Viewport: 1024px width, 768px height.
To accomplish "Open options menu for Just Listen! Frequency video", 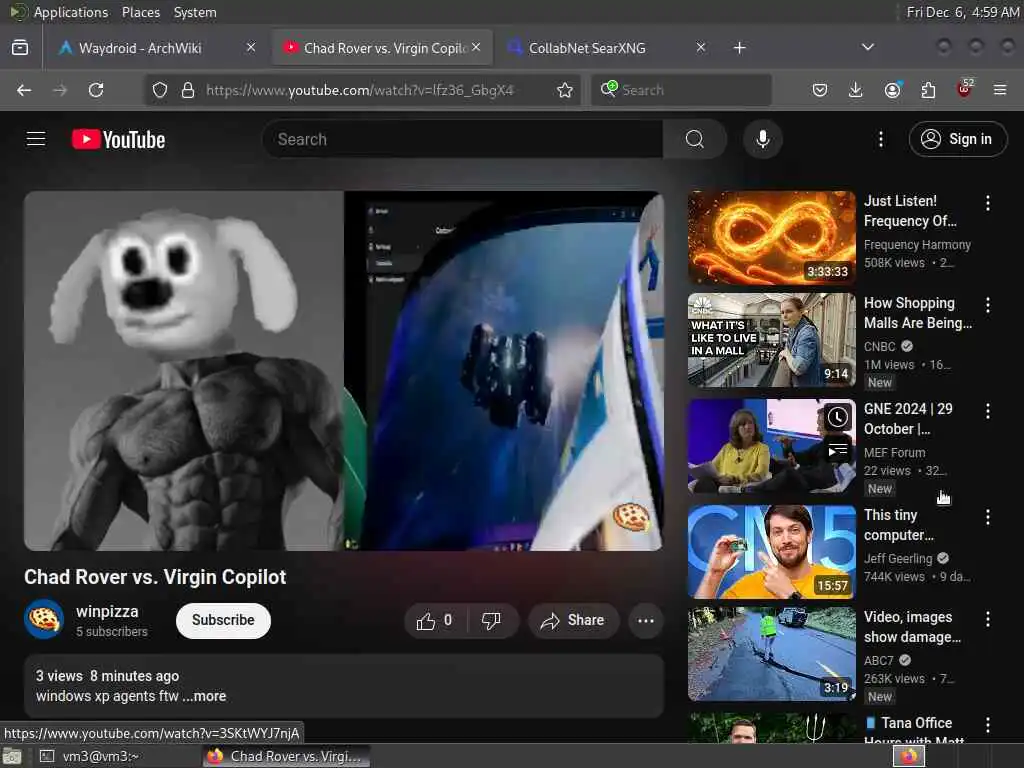I will (987, 203).
